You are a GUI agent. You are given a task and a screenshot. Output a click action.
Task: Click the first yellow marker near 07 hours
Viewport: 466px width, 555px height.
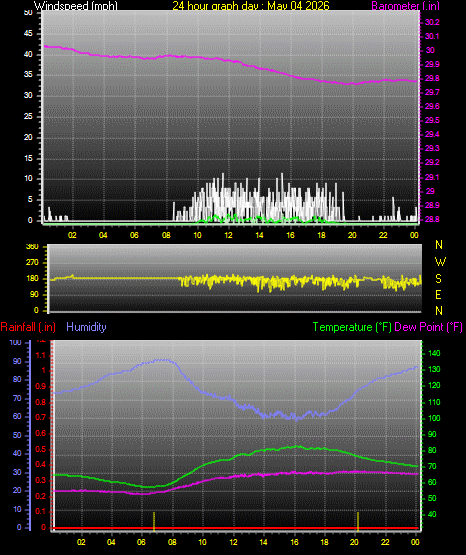click(x=154, y=521)
